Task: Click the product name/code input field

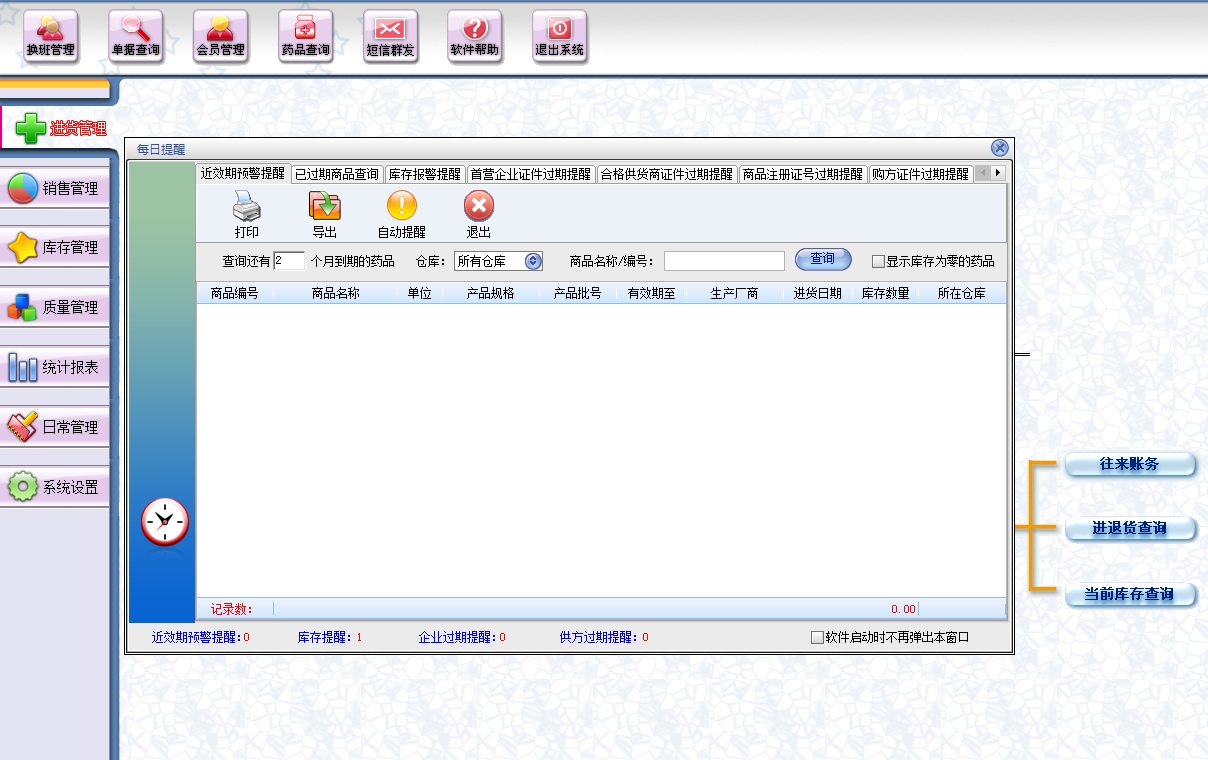Action: coord(724,261)
